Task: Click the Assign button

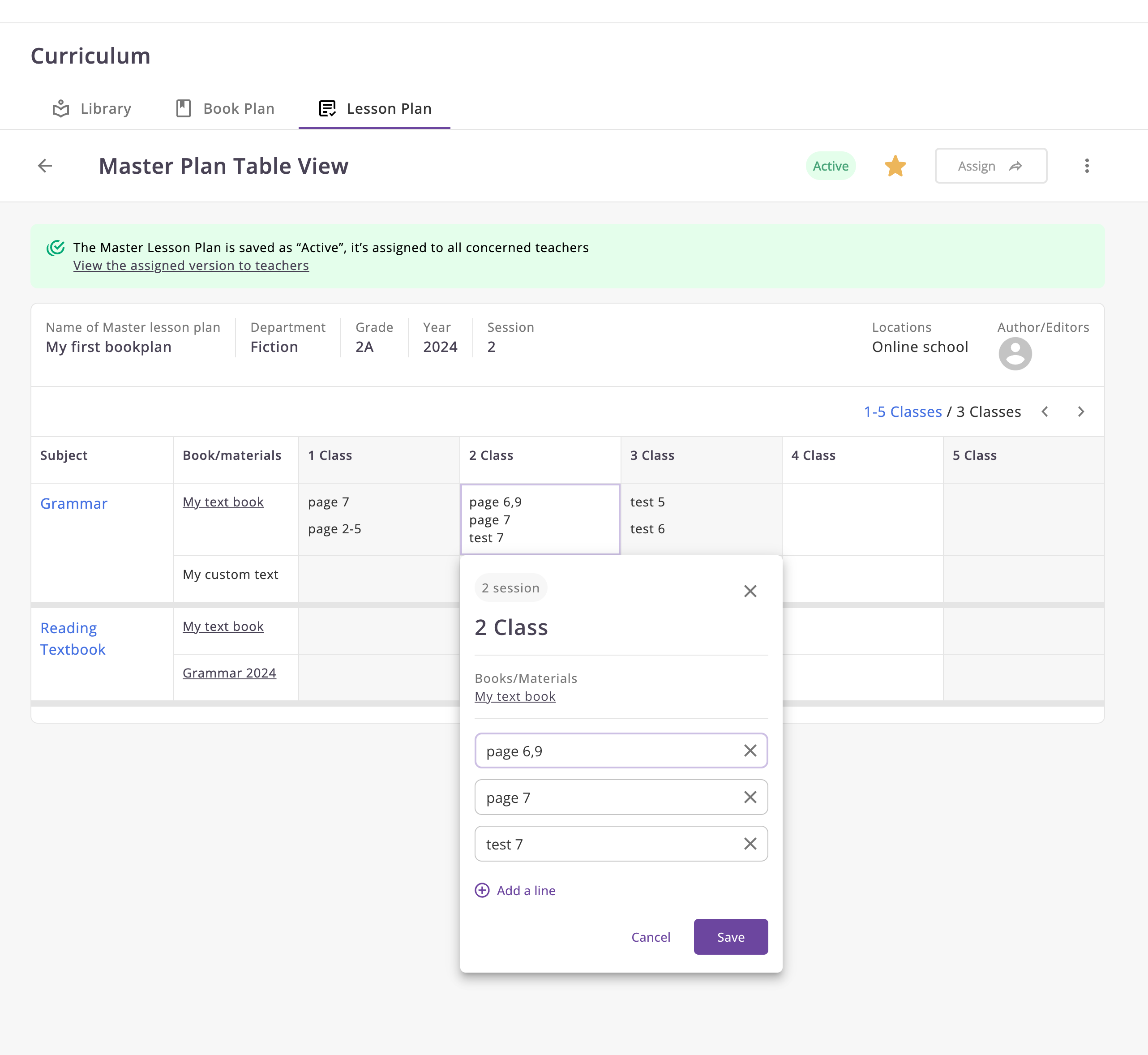Action: [x=990, y=166]
